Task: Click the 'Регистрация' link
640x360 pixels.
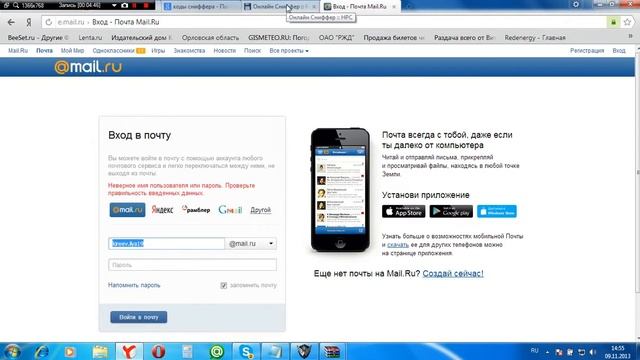Action: click(587, 51)
